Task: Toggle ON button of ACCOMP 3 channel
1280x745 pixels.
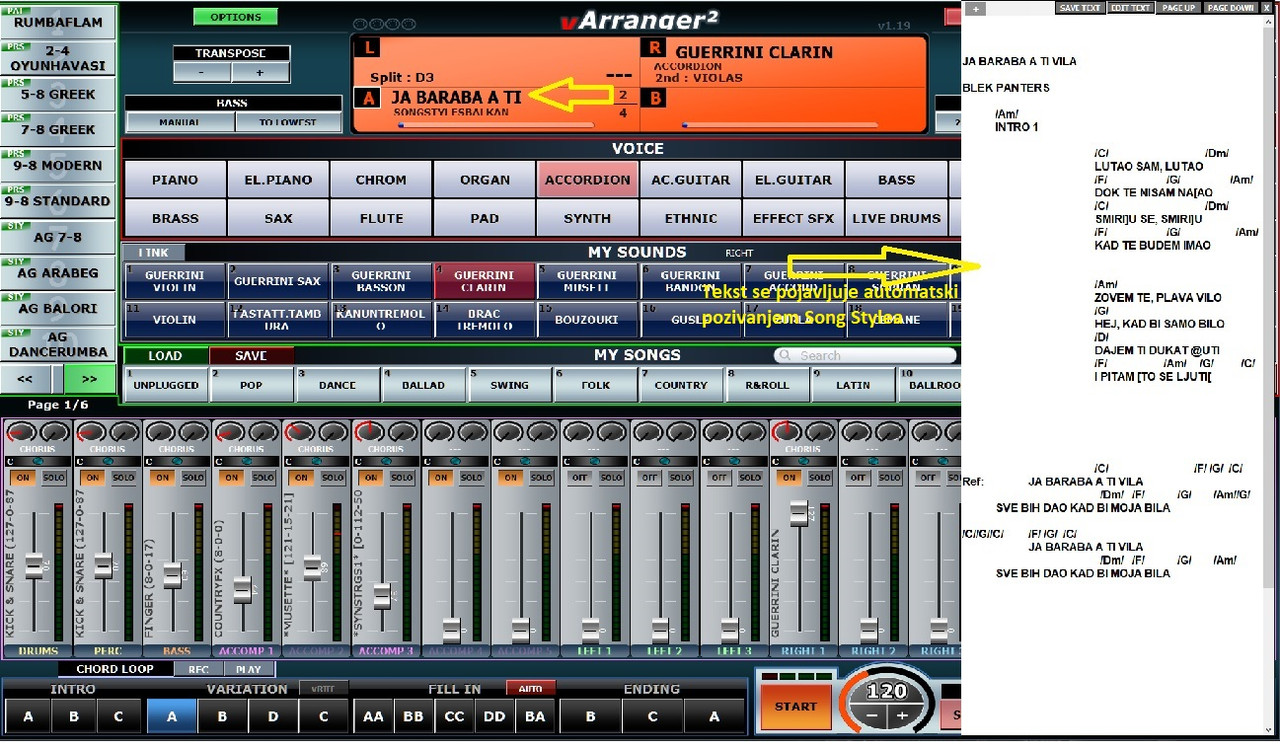Action: pos(371,478)
